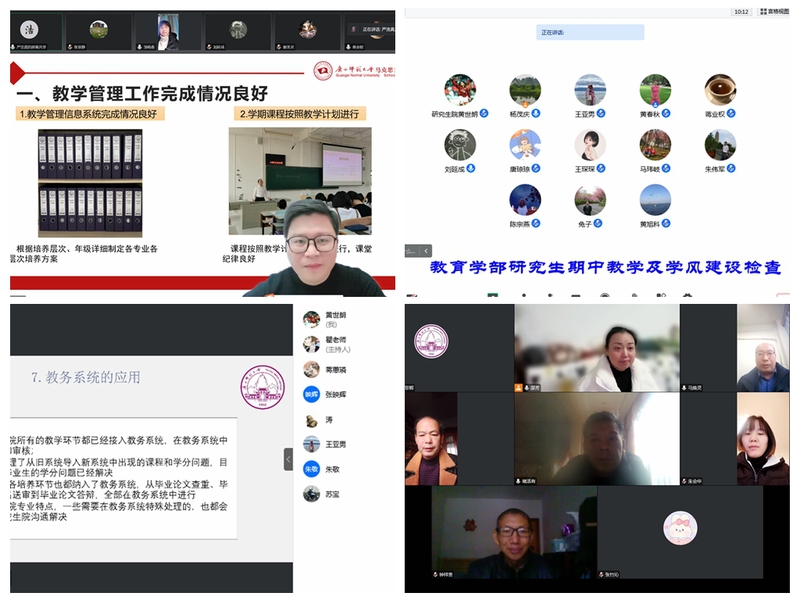This screenshot has width=800, height=600.
Task: Select 兔子's avatar in the grid
Action: coord(590,200)
